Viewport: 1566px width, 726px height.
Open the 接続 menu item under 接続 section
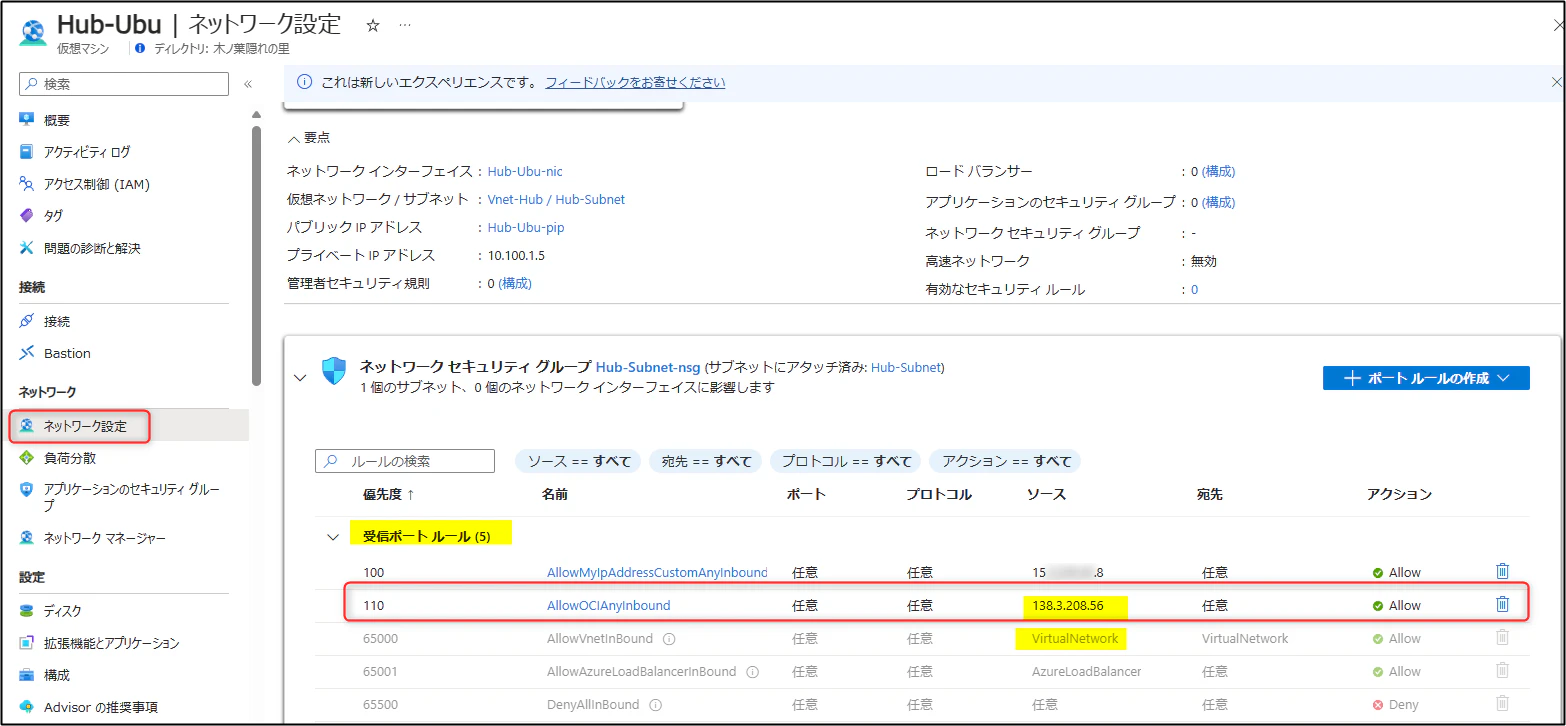(x=57, y=321)
